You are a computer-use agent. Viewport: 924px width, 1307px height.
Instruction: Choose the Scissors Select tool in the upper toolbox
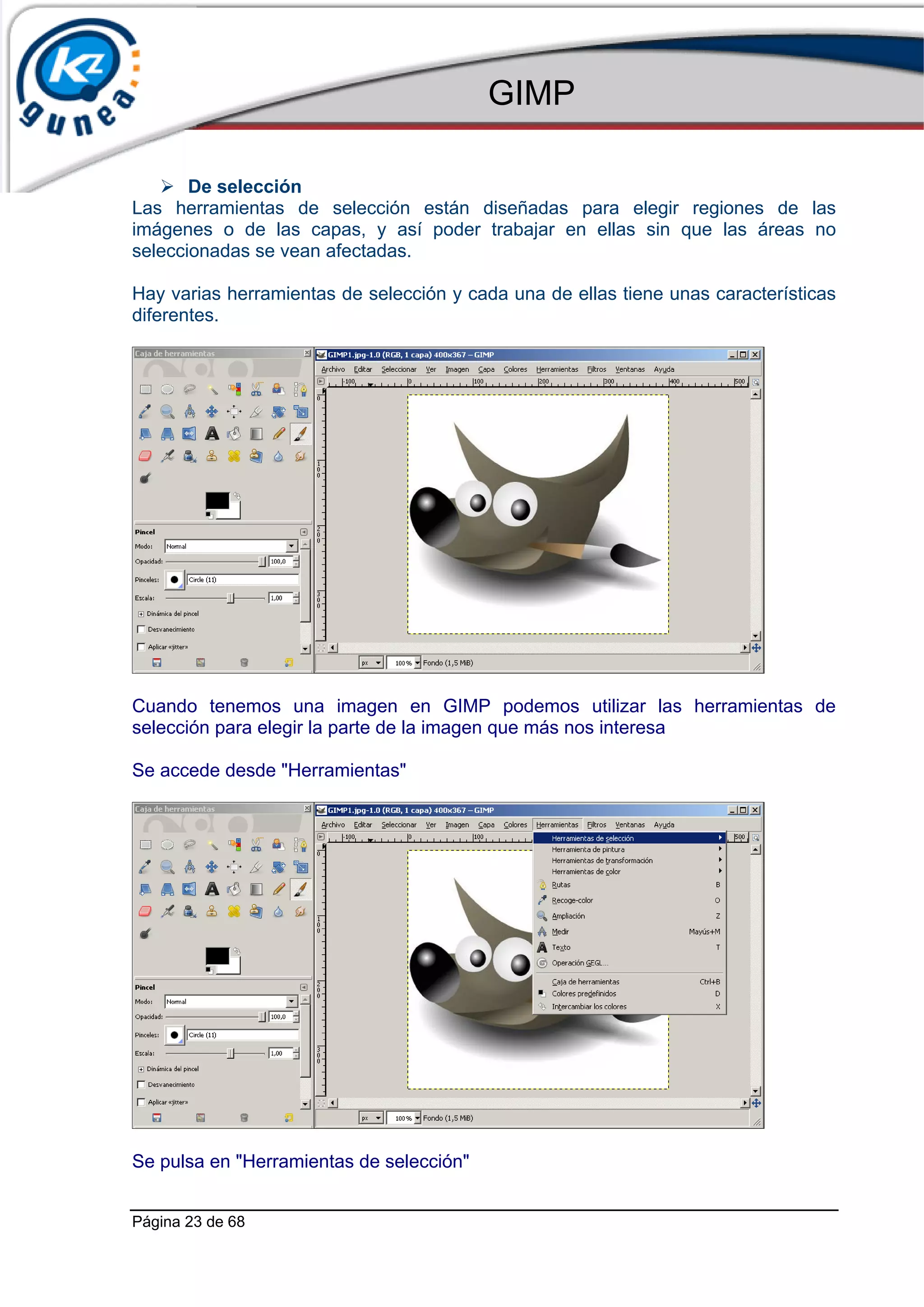pos(256,389)
